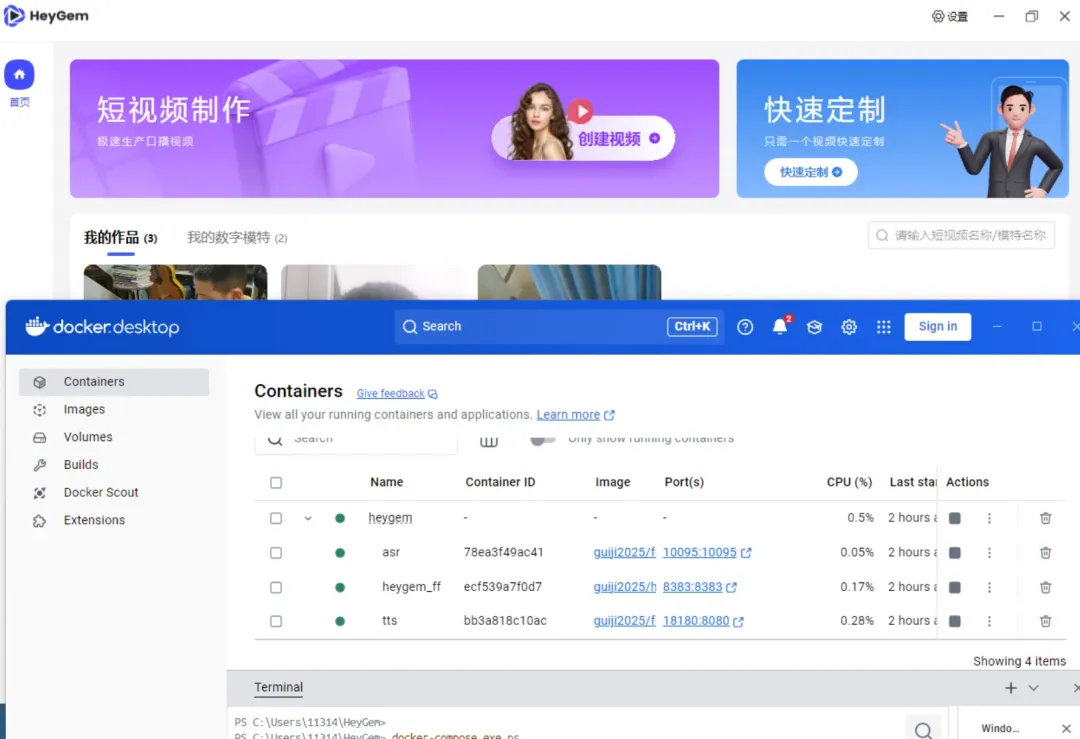Image resolution: width=1080 pixels, height=739 pixels.
Task: Open more actions for heygem_ff container
Action: [x=989, y=587]
